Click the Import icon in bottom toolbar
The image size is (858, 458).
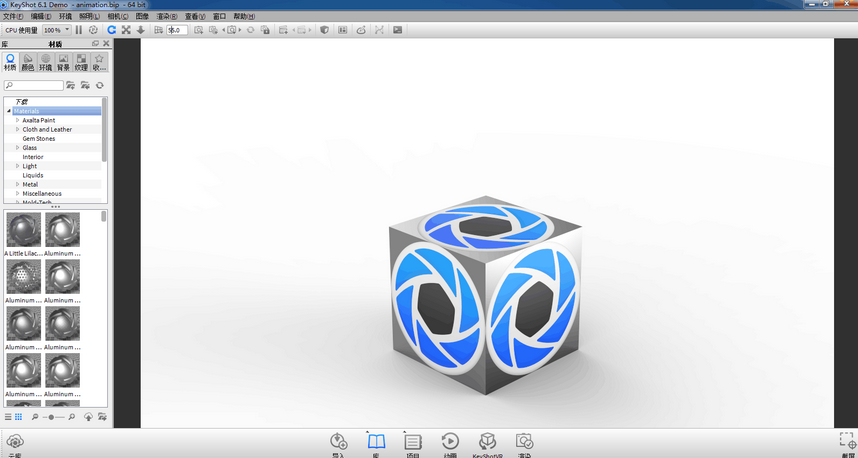[338, 441]
